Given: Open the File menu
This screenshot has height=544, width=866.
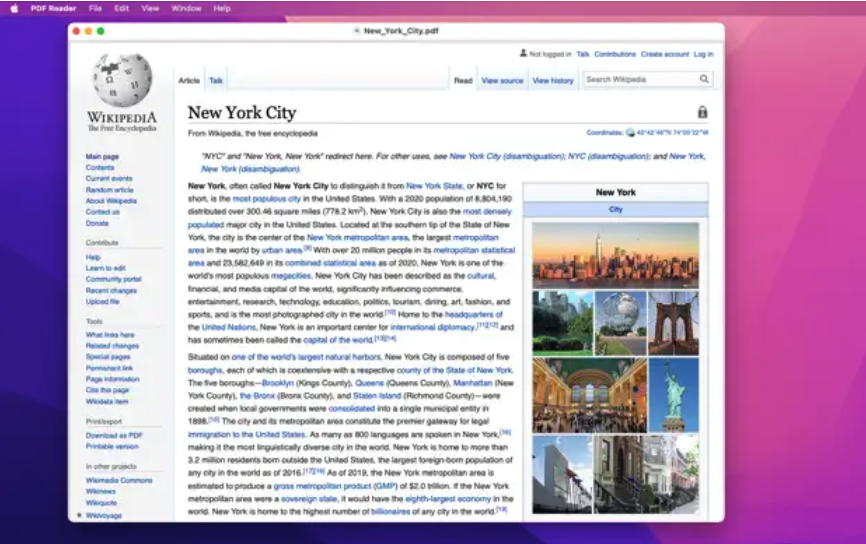Looking at the screenshot, I should [x=95, y=8].
